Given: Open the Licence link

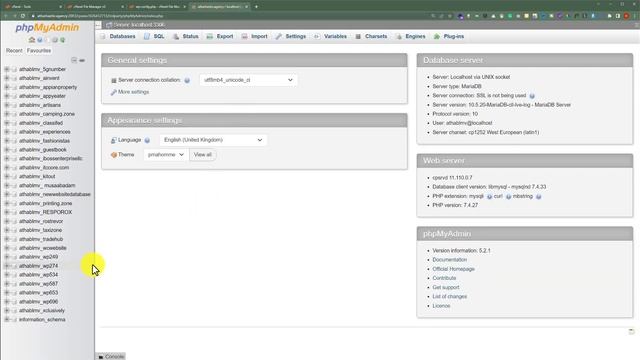Looking at the screenshot, I should [x=441, y=306].
